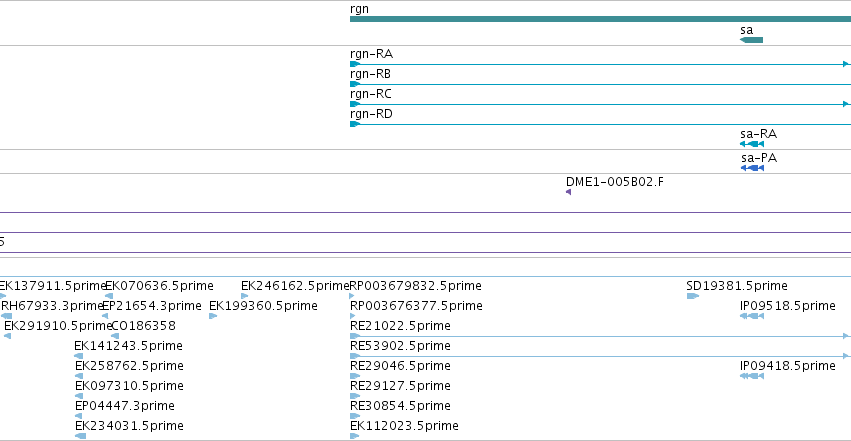Click the rgn gene bar
The height and width of the screenshot is (441, 851).
click(x=600, y=19)
